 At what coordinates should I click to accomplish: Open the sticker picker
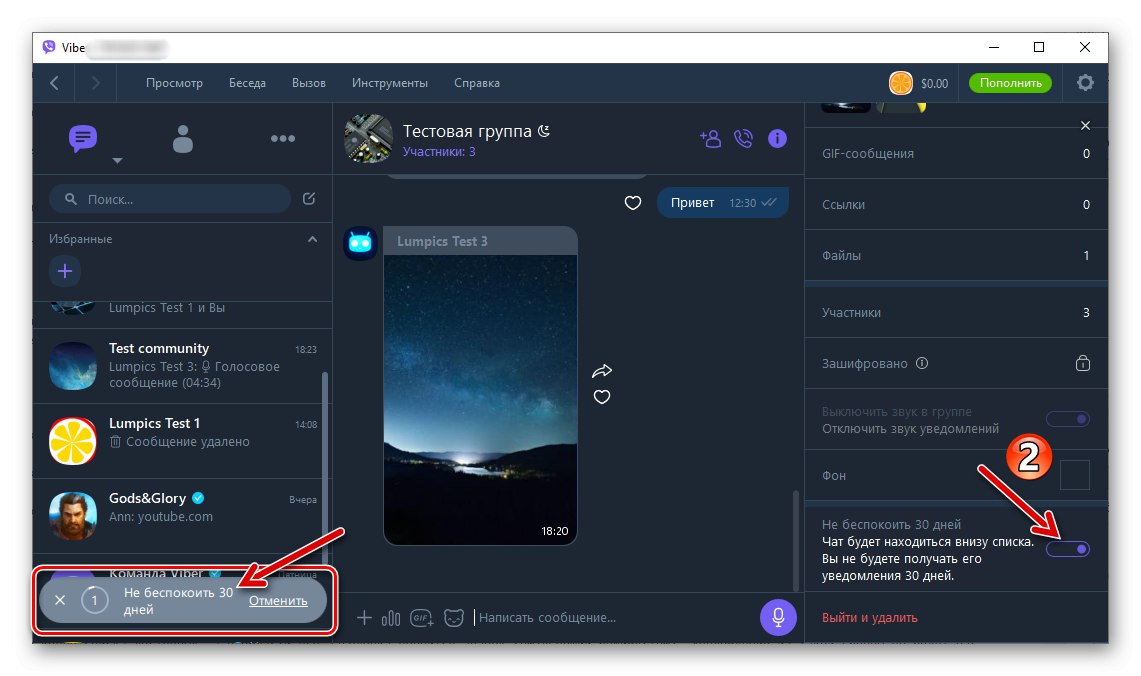(455, 617)
